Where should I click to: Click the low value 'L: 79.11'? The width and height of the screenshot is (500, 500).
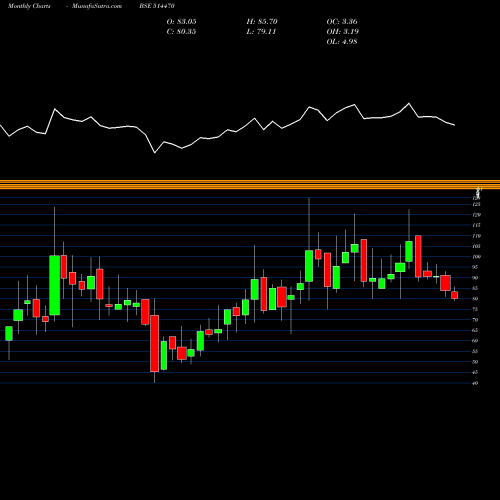click(x=261, y=32)
